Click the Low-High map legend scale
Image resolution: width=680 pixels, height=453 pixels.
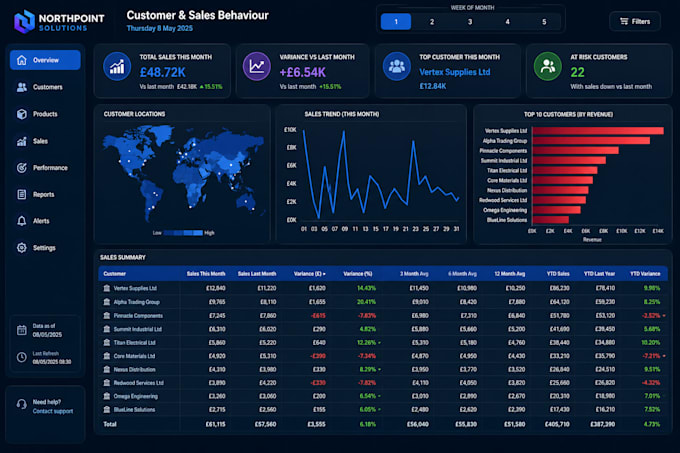click(x=183, y=233)
